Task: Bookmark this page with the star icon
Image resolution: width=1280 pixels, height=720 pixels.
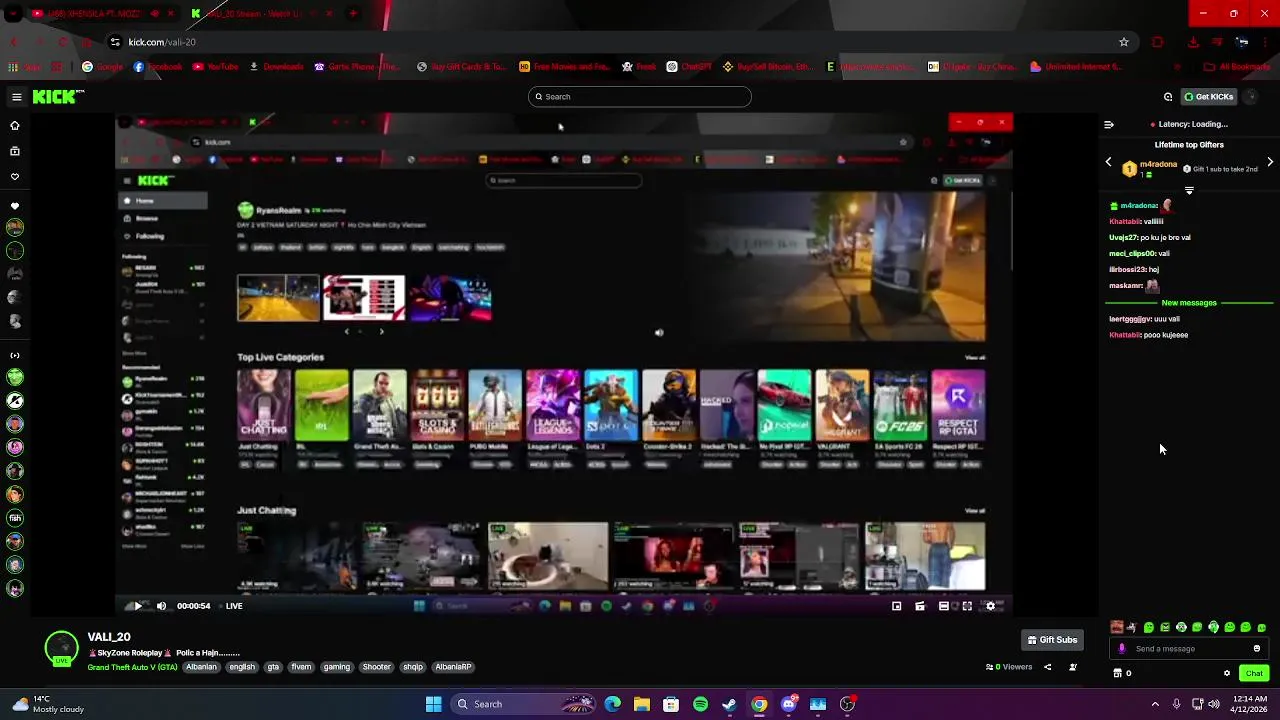Action: coord(1124,42)
